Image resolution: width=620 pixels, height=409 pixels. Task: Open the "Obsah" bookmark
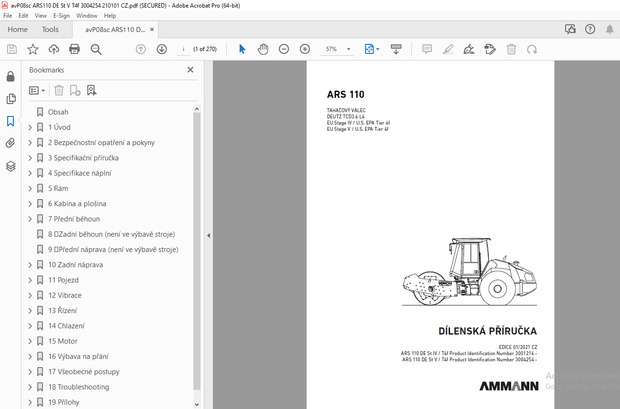pos(58,112)
